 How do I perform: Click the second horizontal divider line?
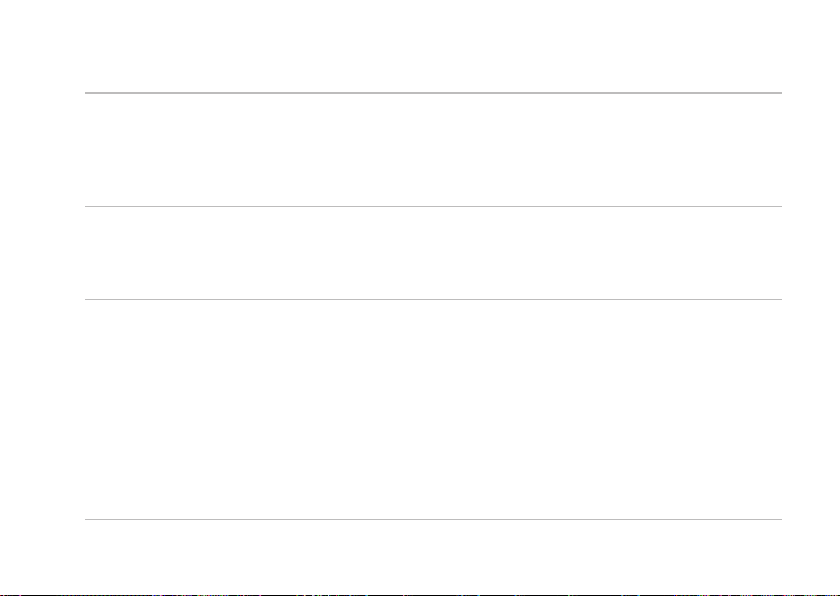click(x=433, y=206)
